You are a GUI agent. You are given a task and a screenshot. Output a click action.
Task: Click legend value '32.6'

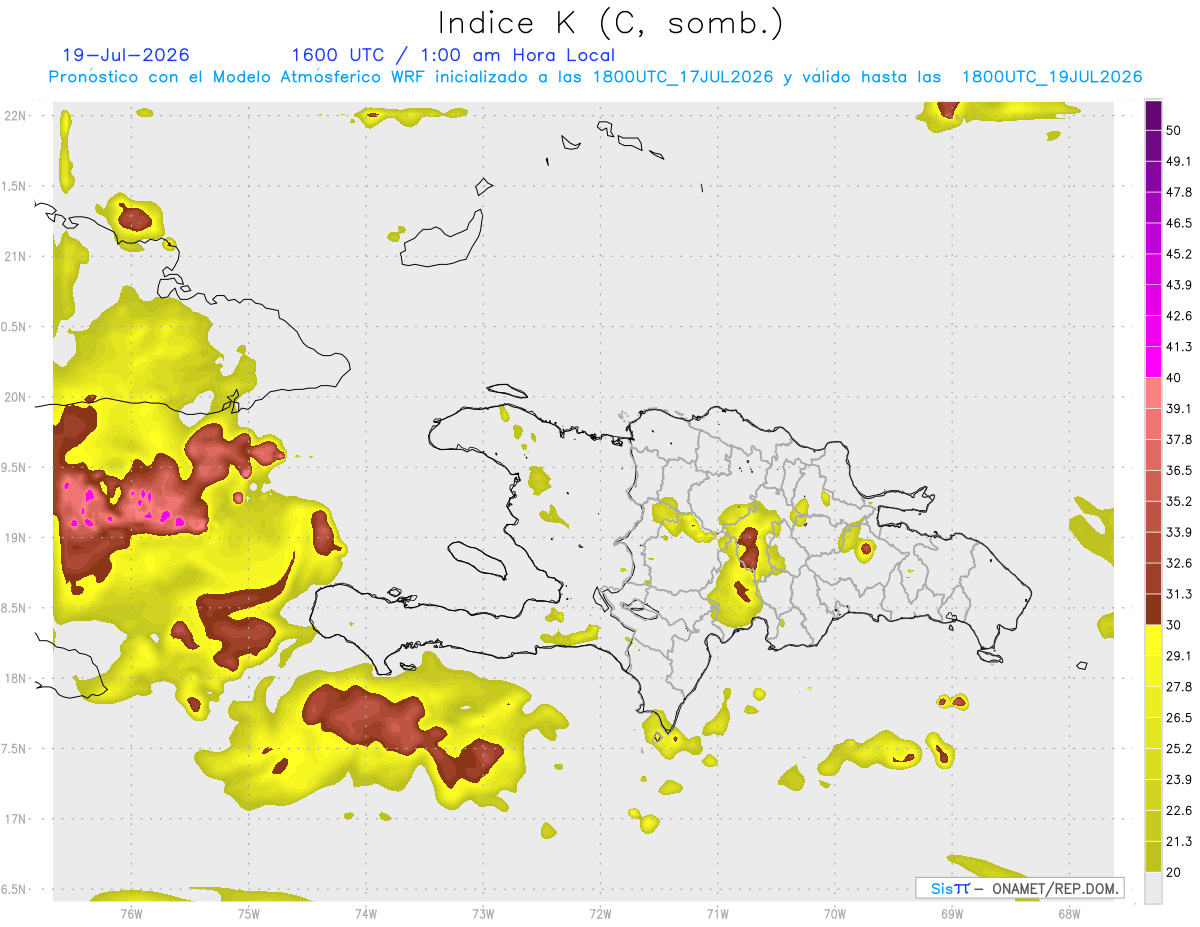coord(1179,563)
